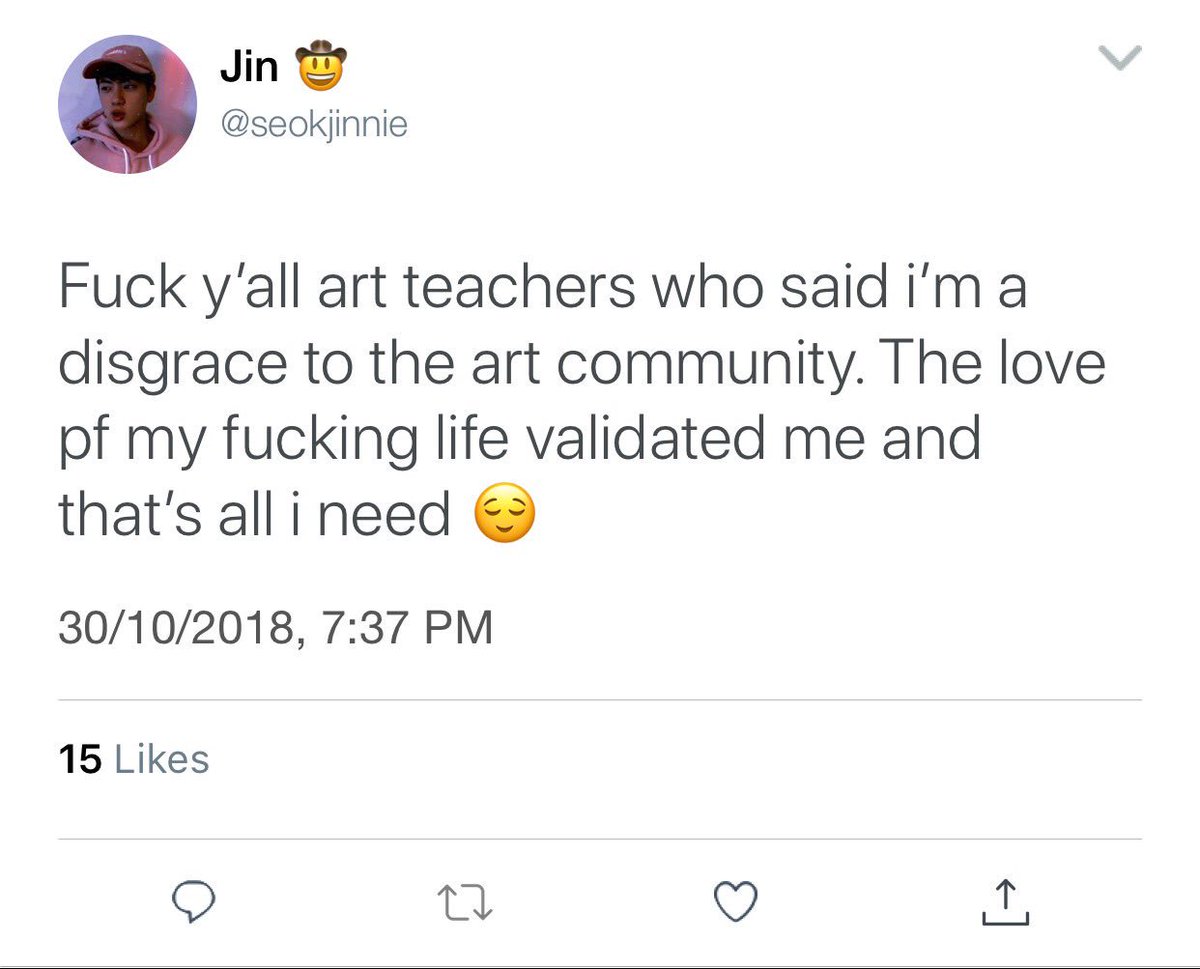This screenshot has width=1200, height=969.
Task: Like the tweet with the heart icon
Action: [x=736, y=903]
